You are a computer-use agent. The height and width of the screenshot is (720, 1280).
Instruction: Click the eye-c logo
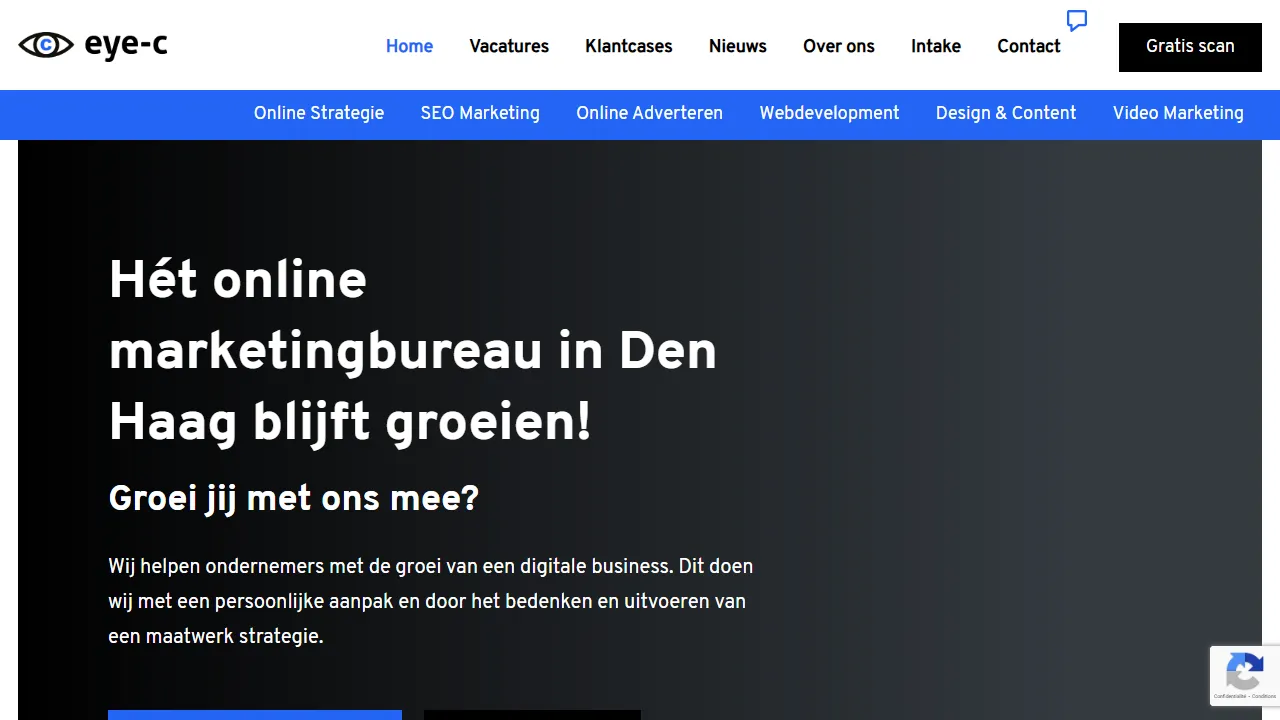[92, 45]
